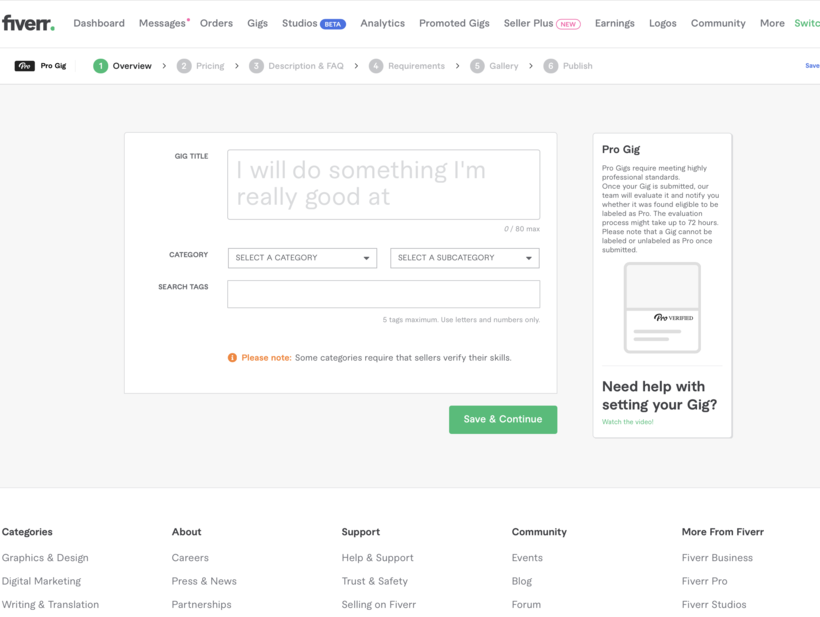Click the '0 / 80 max' character counter
This screenshot has height=617, width=820.
pos(522,229)
